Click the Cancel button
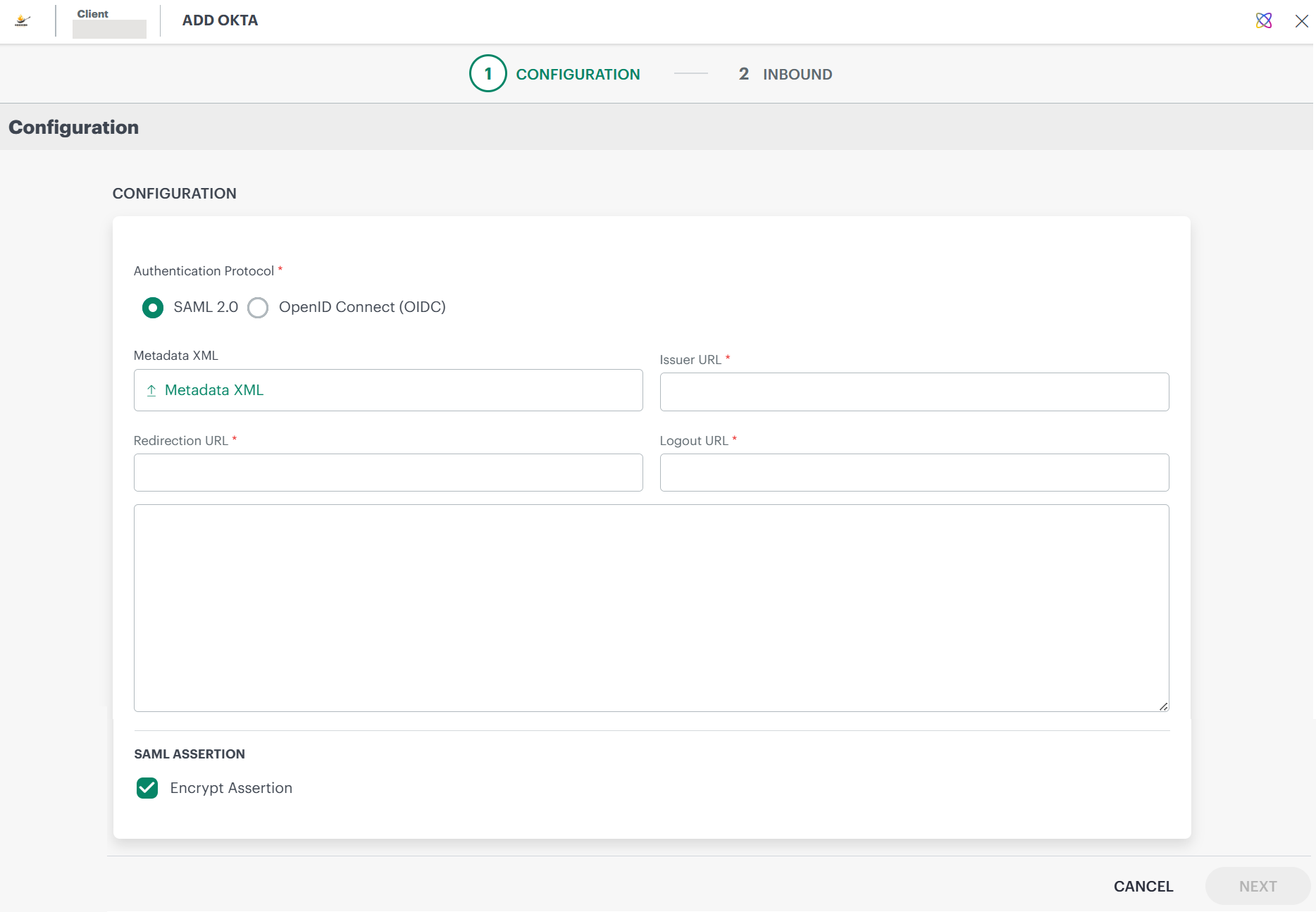Screen dimensions: 1316x912 tap(1143, 887)
